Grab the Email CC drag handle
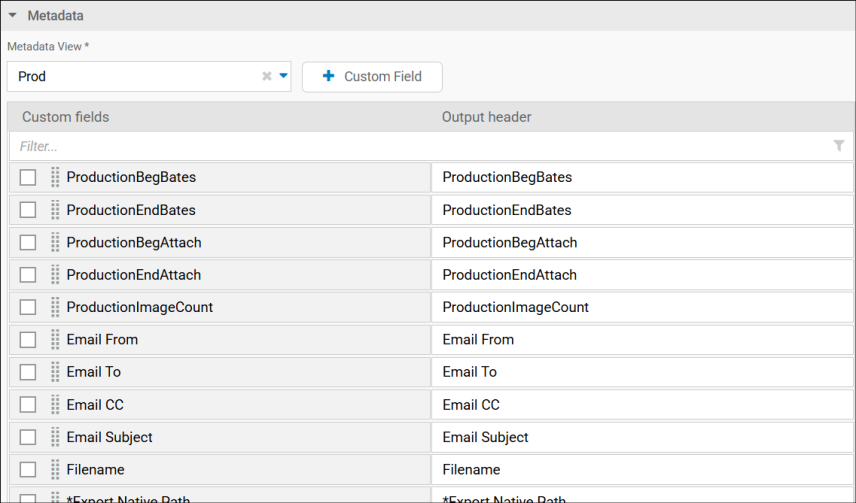Viewport: 856px width, 503px height. 55,405
